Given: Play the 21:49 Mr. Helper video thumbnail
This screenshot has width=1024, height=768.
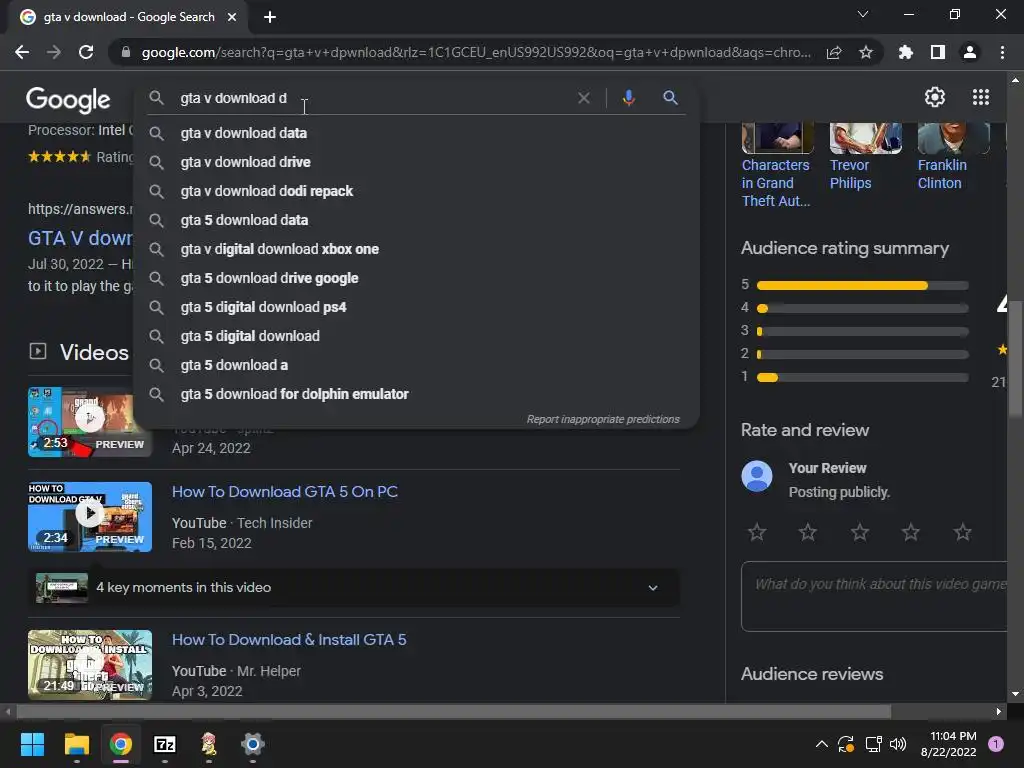Looking at the screenshot, I should [x=89, y=665].
